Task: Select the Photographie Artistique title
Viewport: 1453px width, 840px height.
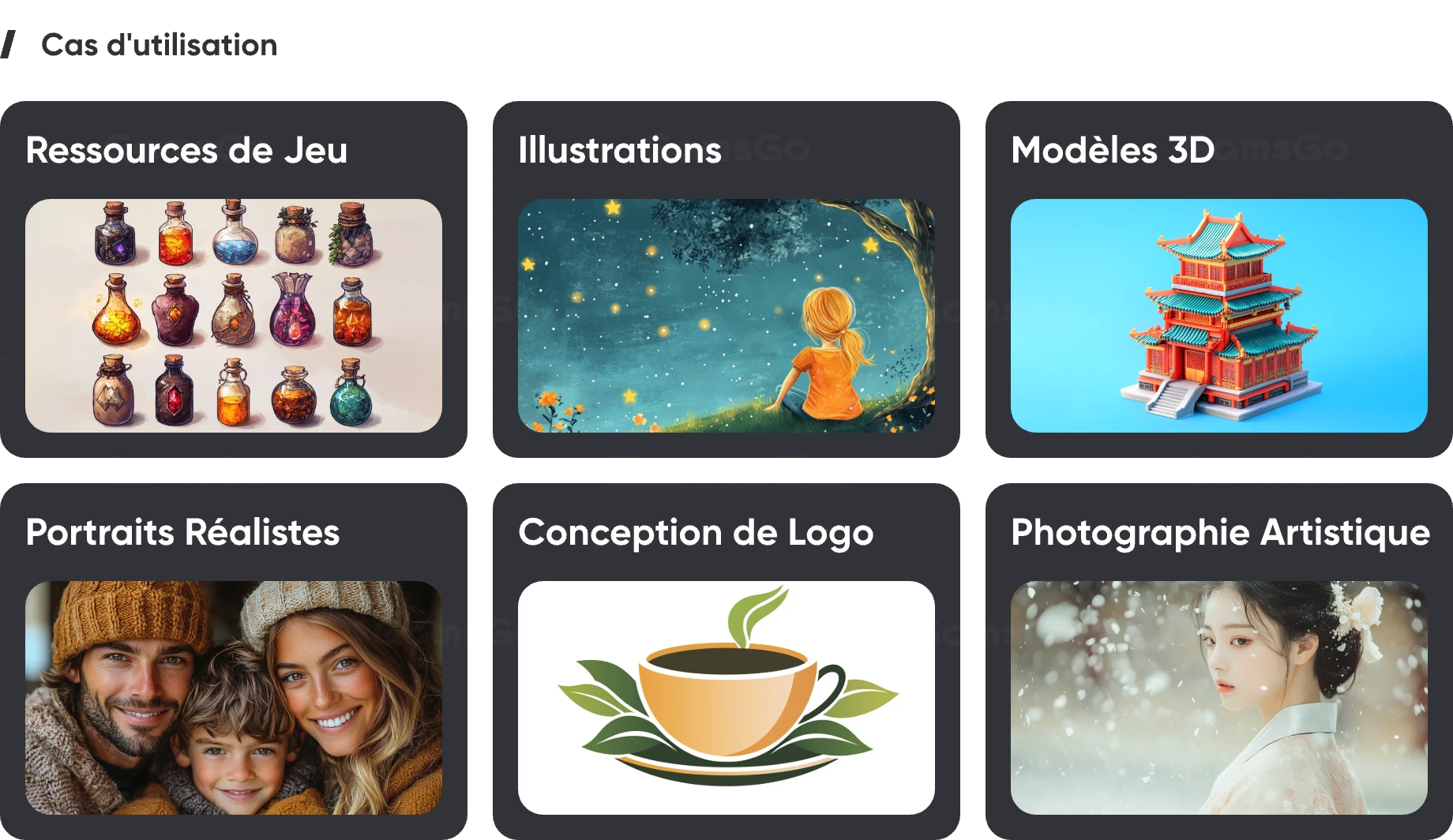Action: [x=1220, y=533]
